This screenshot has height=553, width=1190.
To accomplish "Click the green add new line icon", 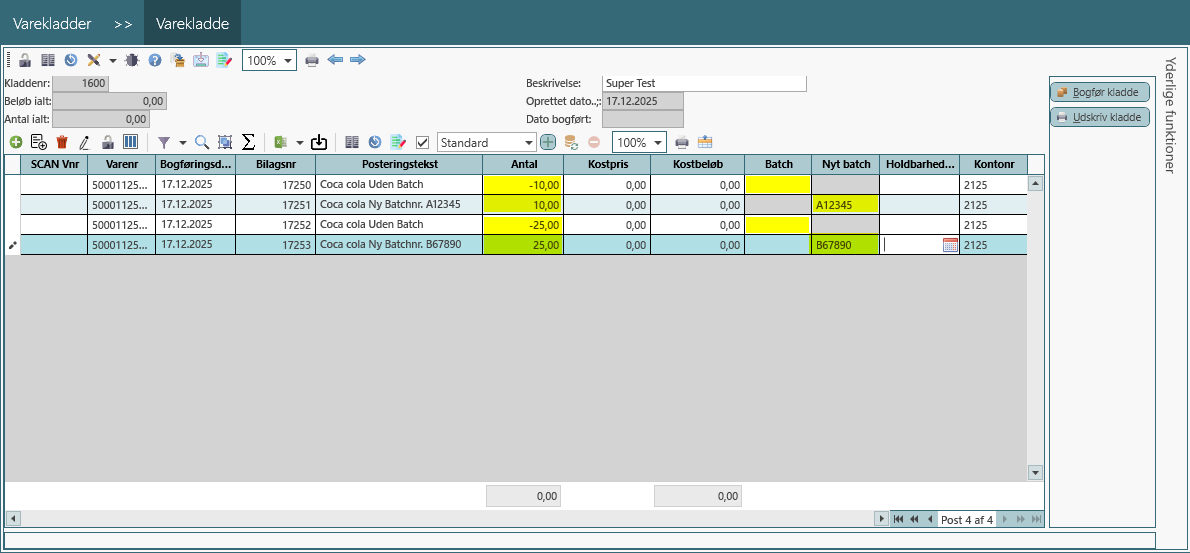I will point(16,142).
